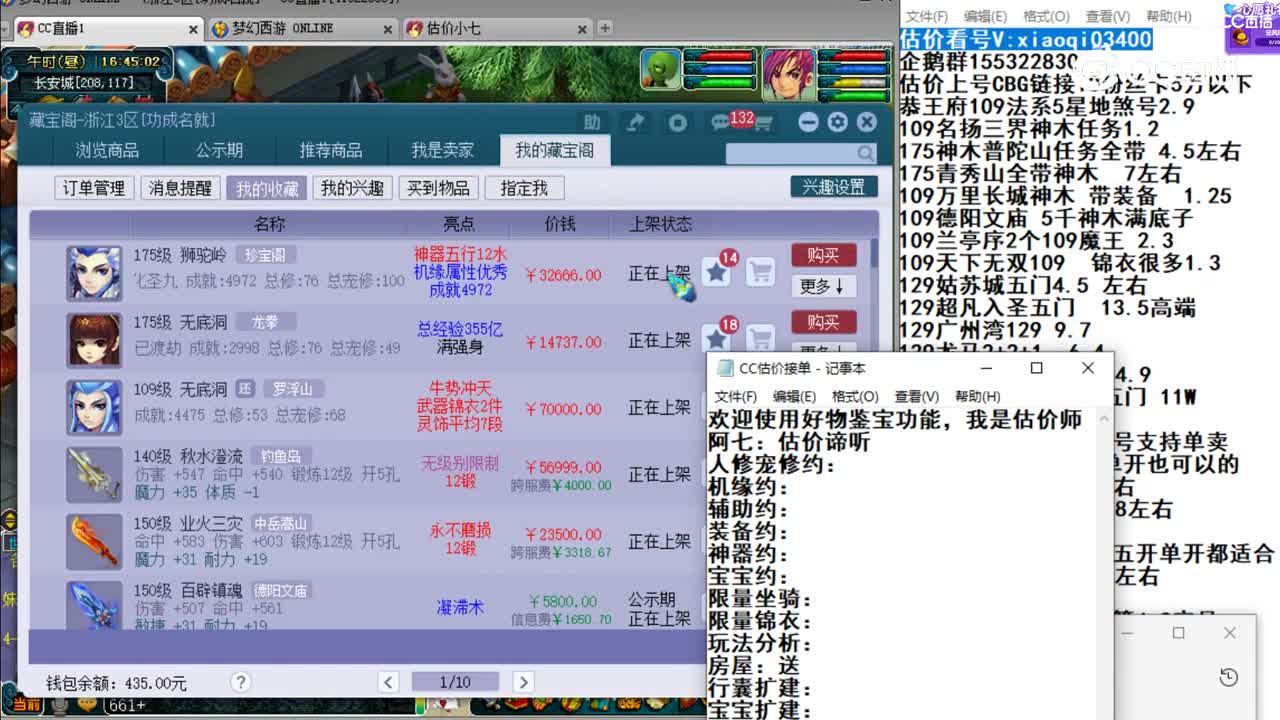Click the 兴趣设置 button
Image resolution: width=1280 pixels, height=720 pixels.
[x=834, y=187]
